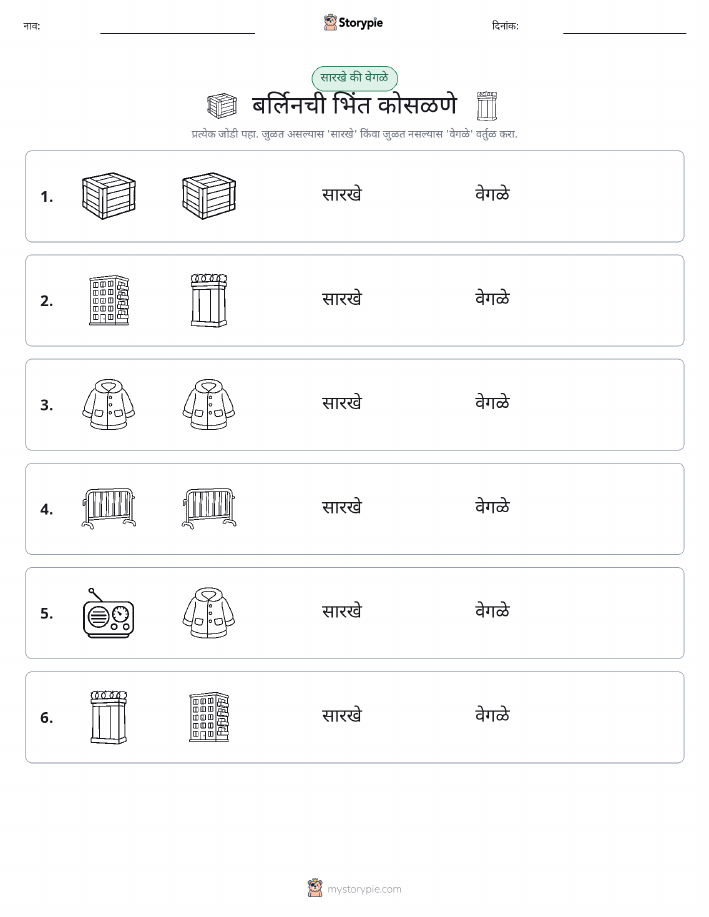
Task: Click the apartment building icon in row 6
Action: 209,717
